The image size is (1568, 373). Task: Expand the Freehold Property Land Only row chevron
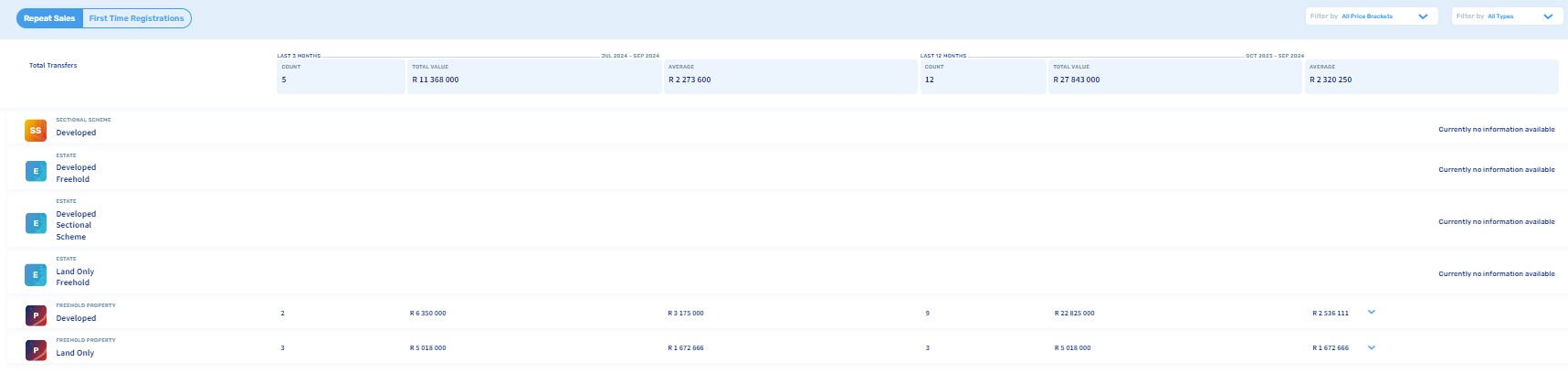pyautogui.click(x=1371, y=347)
